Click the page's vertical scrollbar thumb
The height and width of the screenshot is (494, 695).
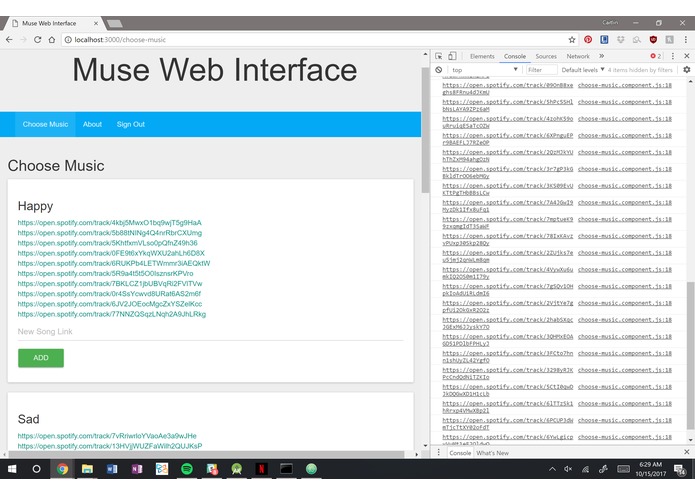(x=425, y=128)
